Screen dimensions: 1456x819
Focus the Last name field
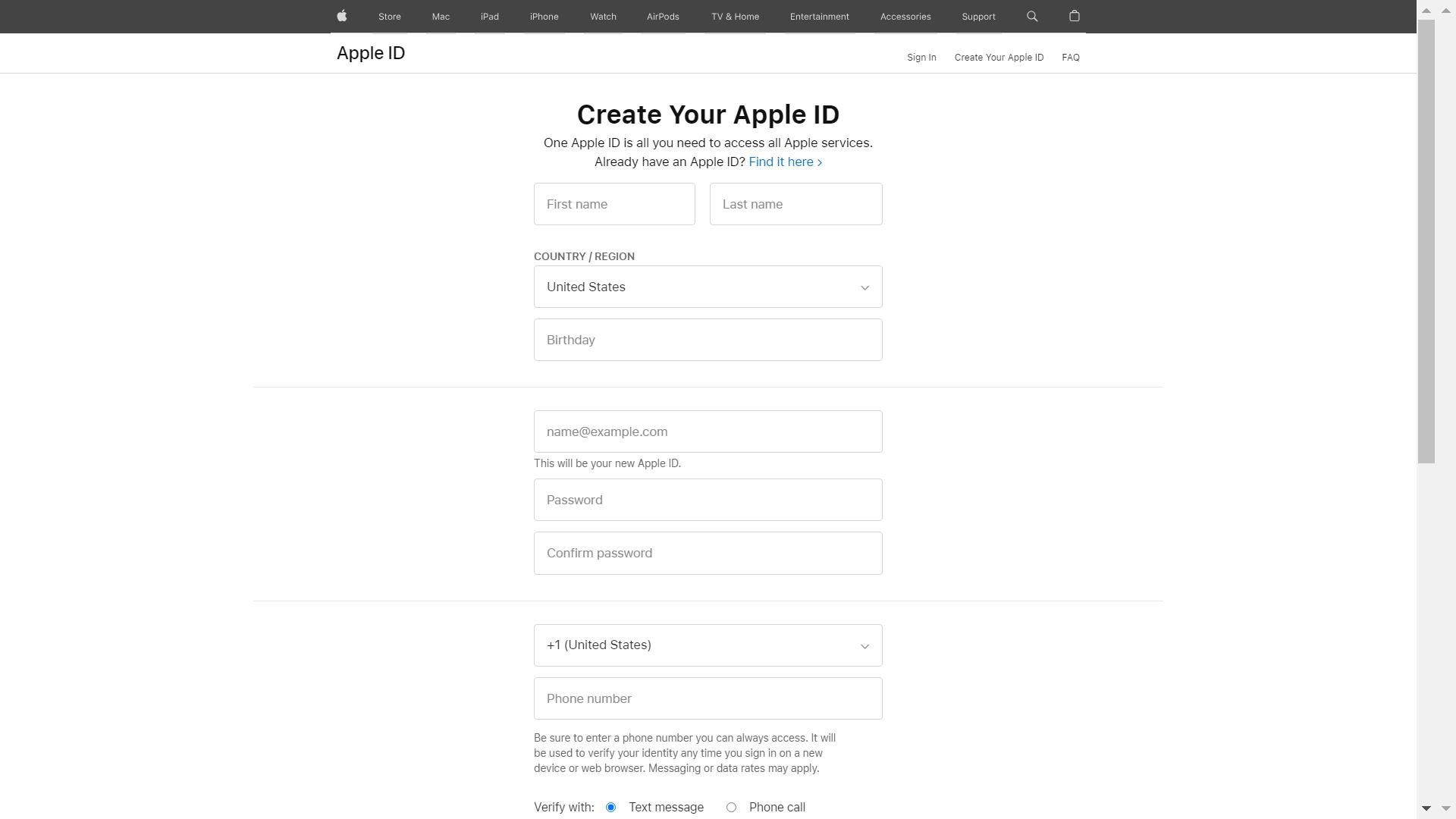[795, 204]
